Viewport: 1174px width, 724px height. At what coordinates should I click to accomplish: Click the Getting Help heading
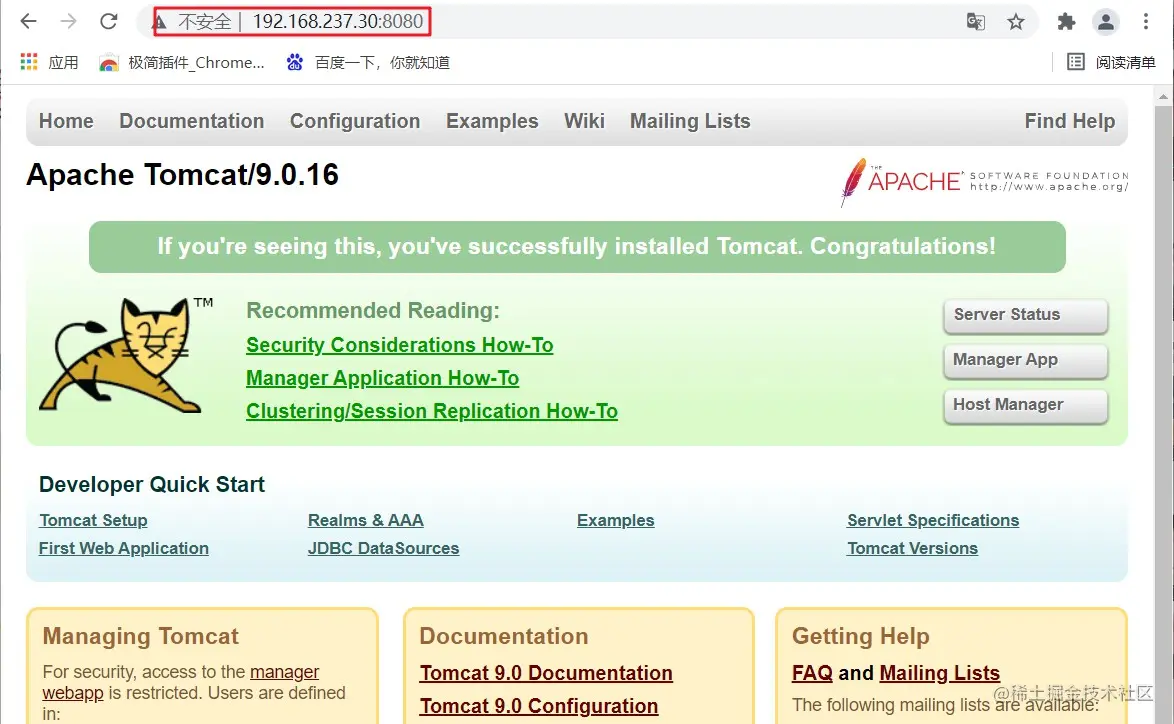point(861,636)
